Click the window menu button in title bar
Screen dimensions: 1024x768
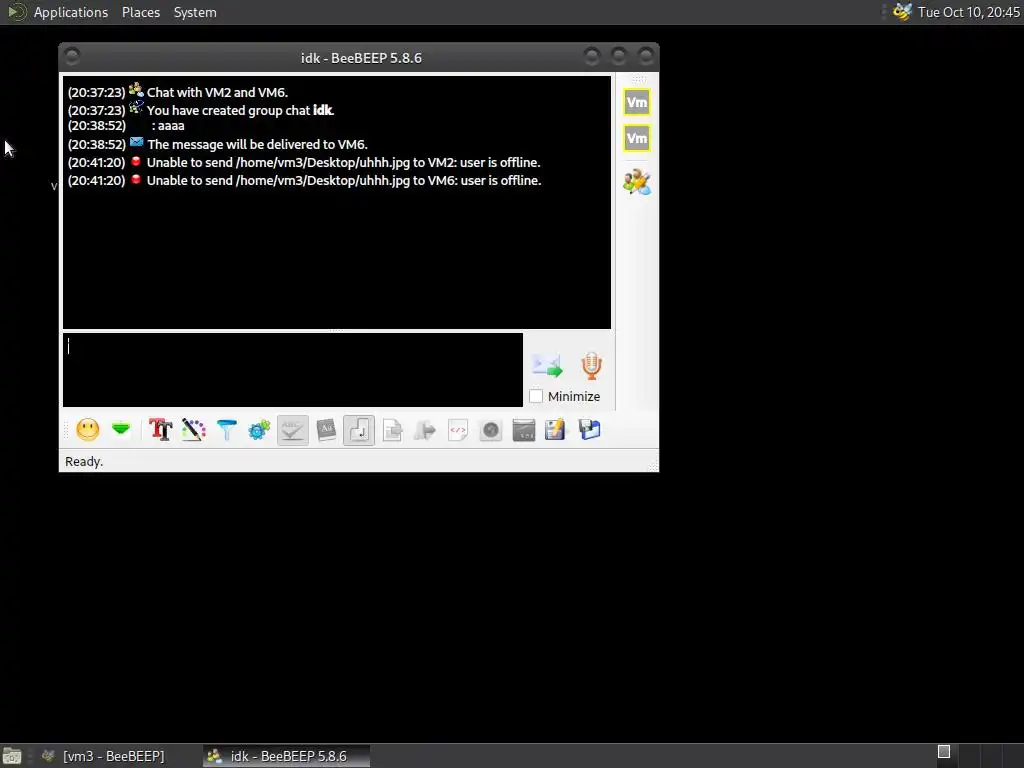(x=72, y=57)
